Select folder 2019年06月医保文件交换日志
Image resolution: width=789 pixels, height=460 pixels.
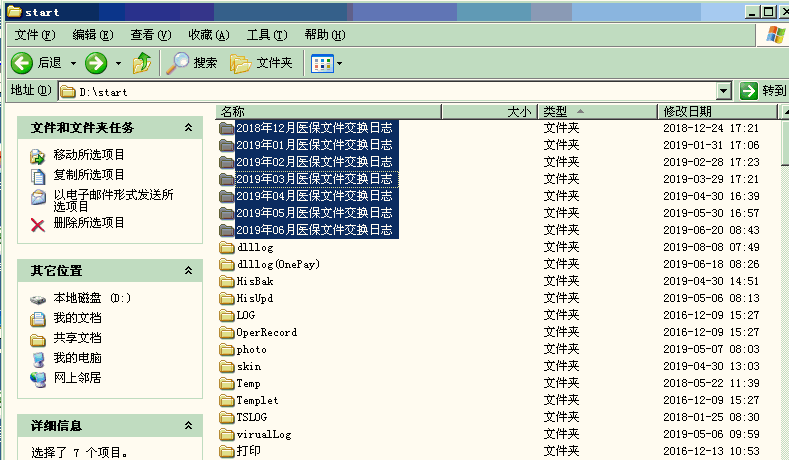314,230
